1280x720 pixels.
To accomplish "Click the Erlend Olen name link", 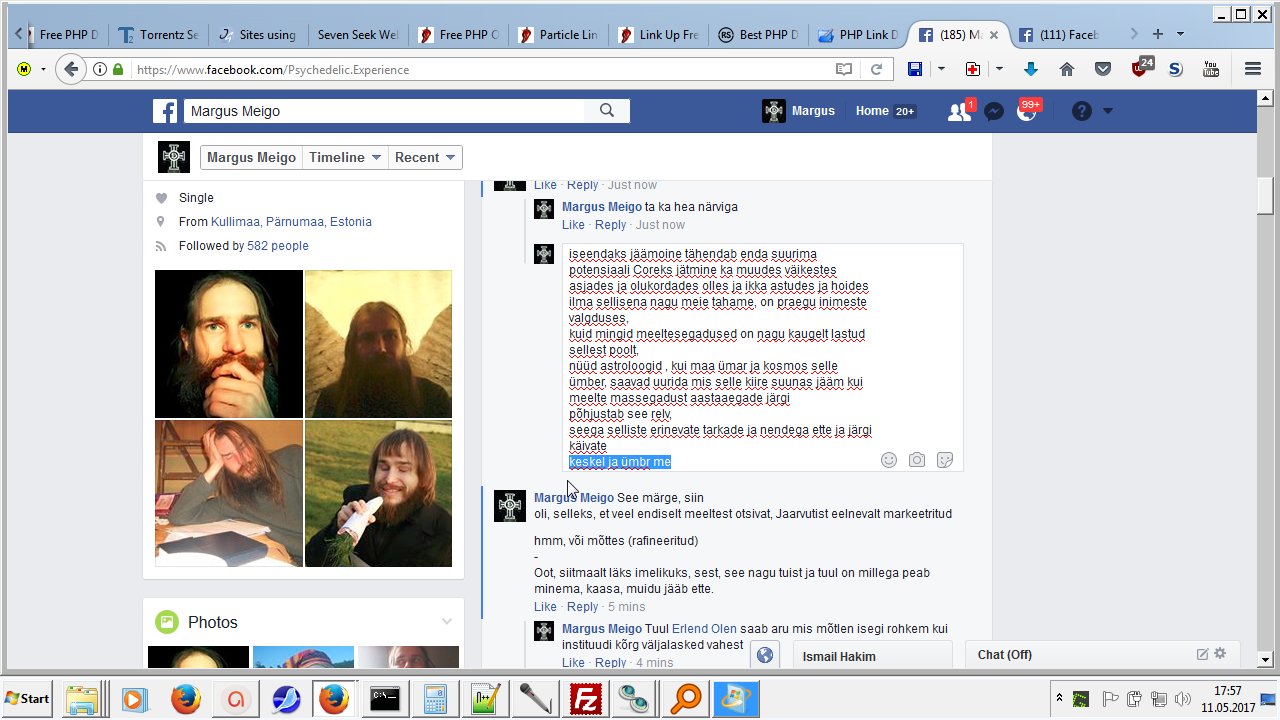I will (704, 629).
